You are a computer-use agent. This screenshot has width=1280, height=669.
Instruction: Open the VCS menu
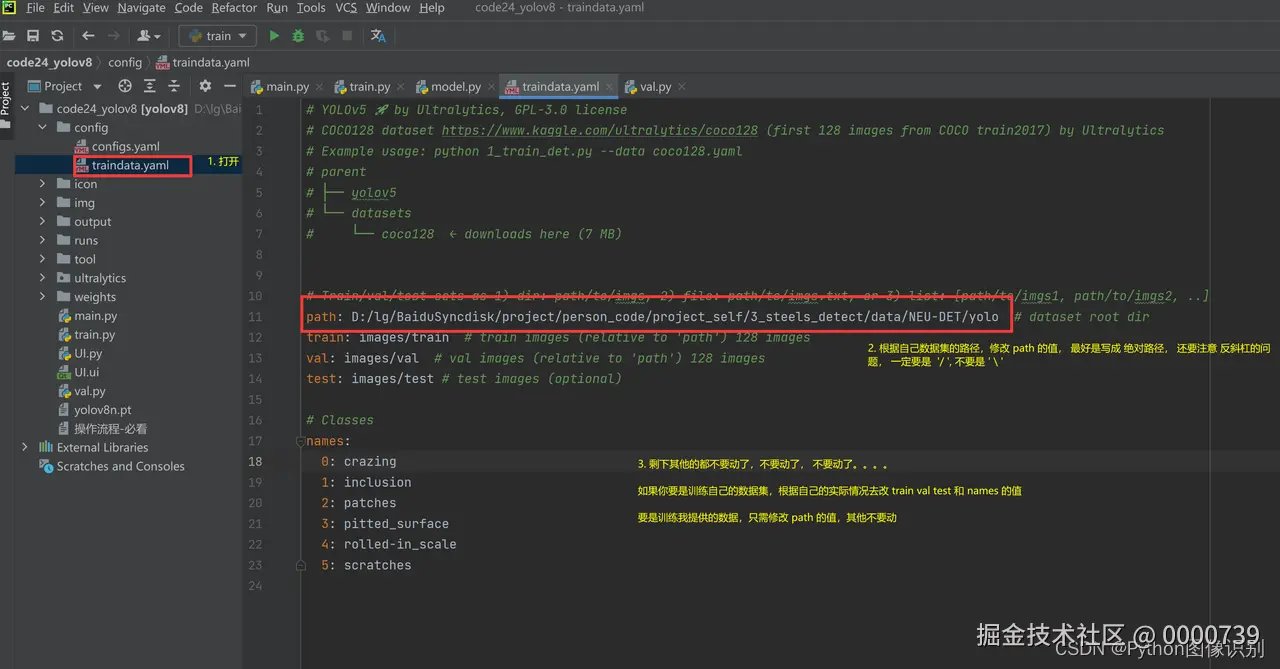pyautogui.click(x=346, y=8)
